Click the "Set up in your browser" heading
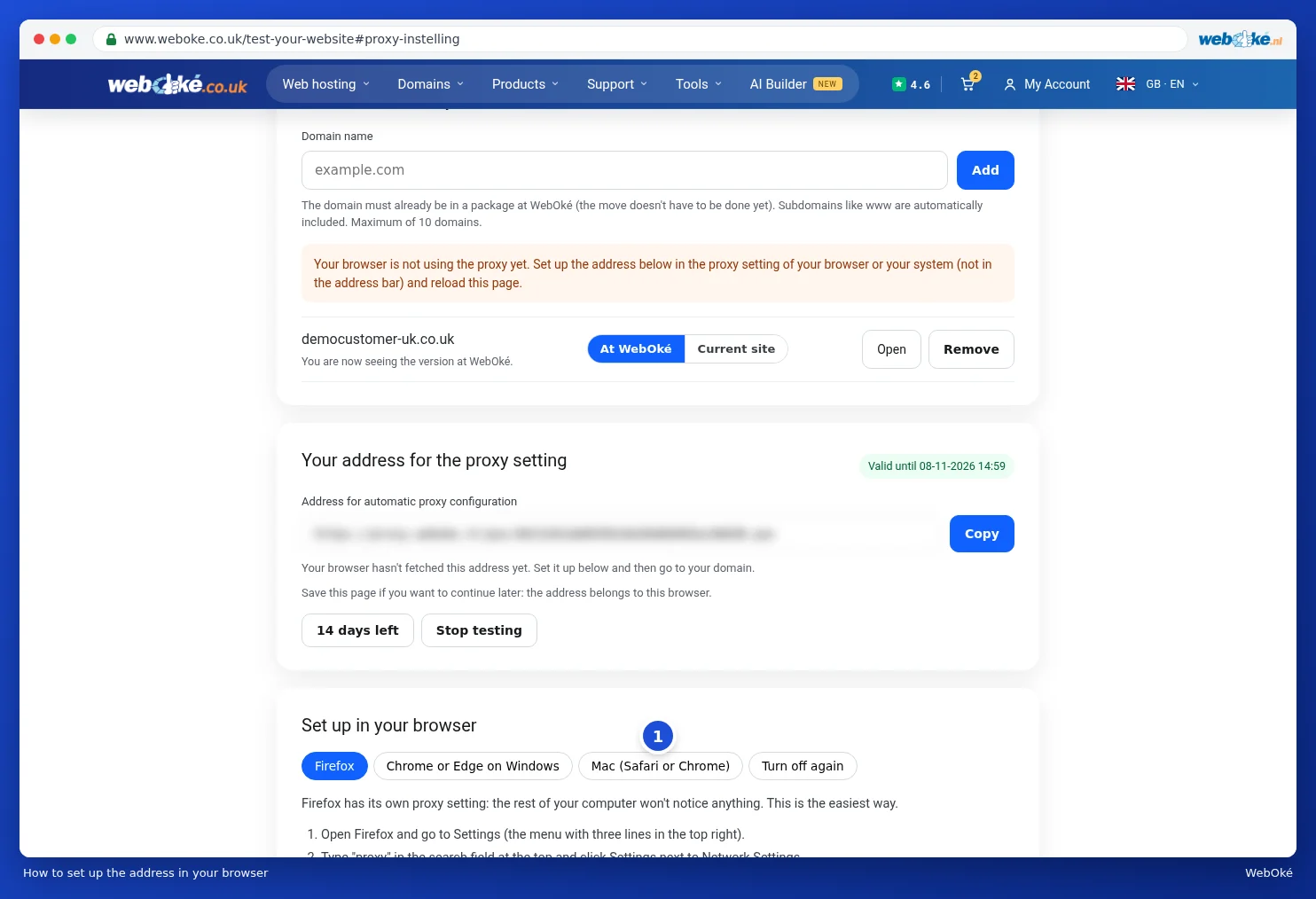Screen dimensions: 1316x899 point(388,725)
